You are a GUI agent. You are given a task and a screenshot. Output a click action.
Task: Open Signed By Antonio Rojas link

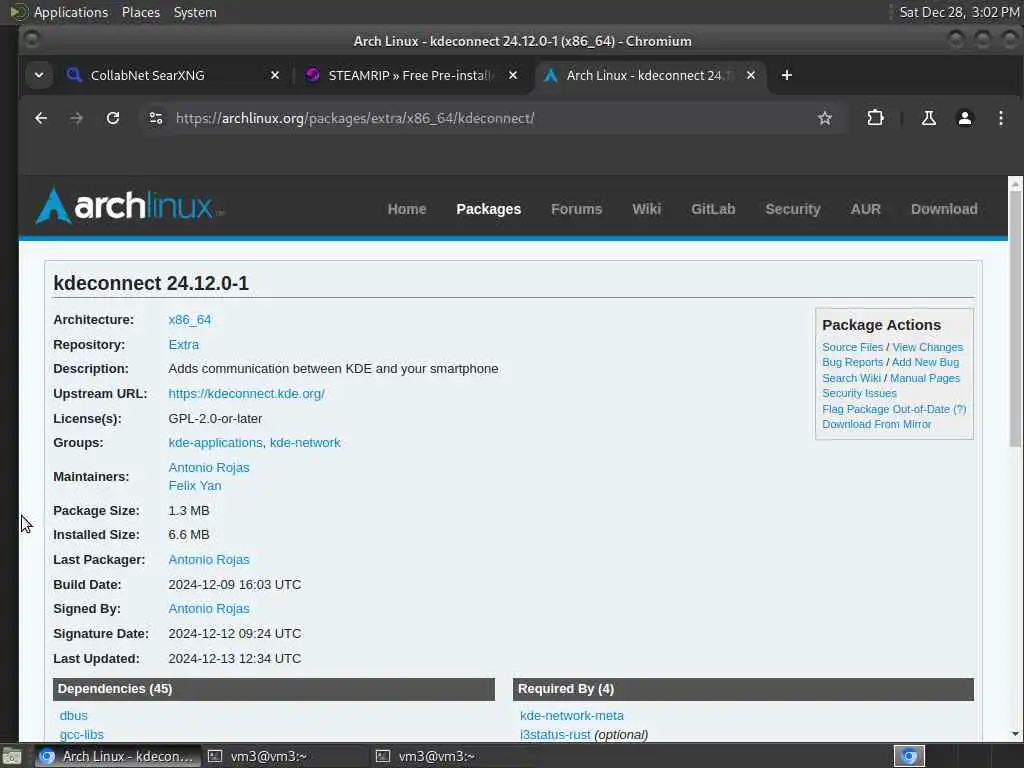[x=209, y=609]
